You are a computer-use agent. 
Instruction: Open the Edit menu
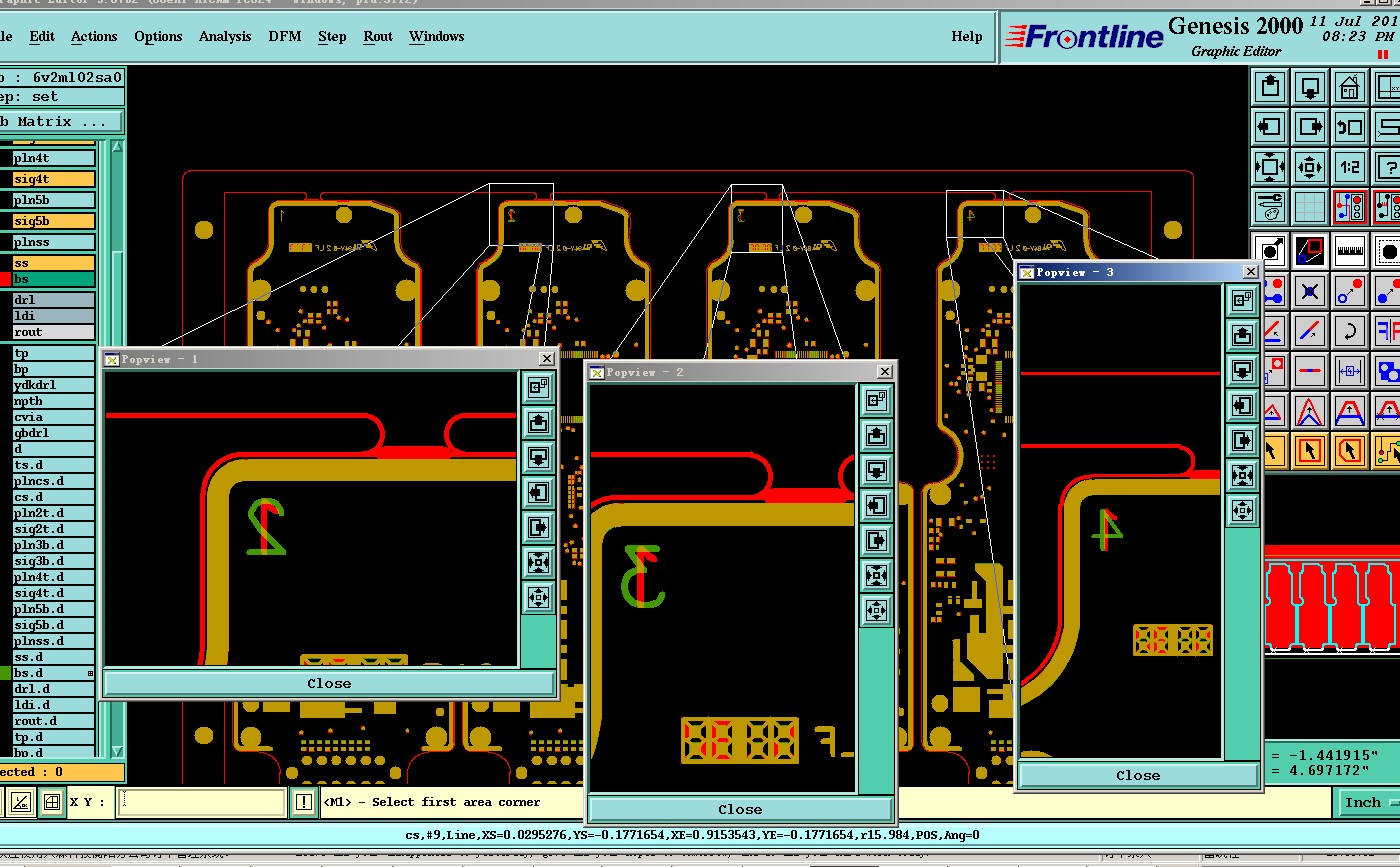(42, 36)
